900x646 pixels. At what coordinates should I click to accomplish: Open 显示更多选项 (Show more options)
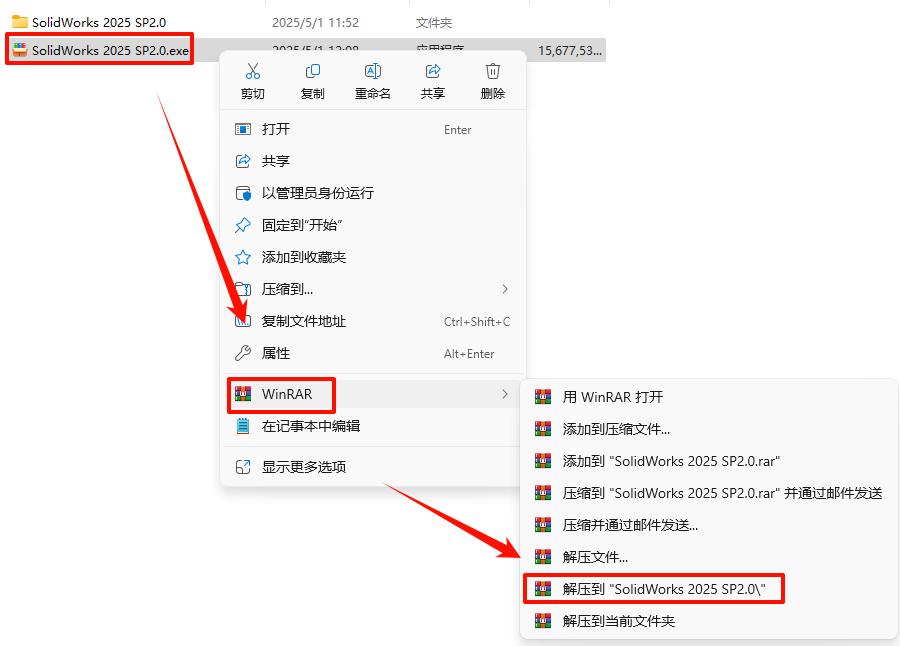tap(373, 467)
